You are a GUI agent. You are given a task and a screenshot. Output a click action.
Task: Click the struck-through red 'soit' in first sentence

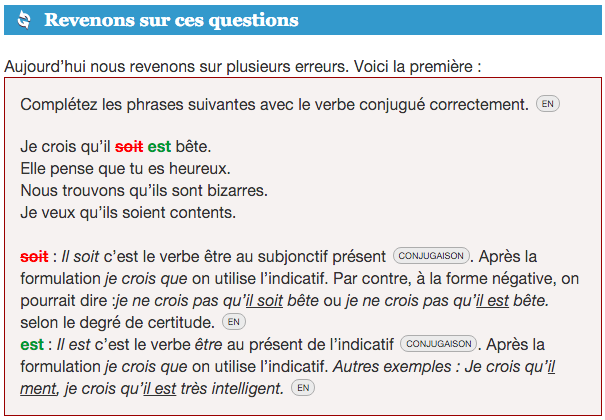[x=129, y=147]
